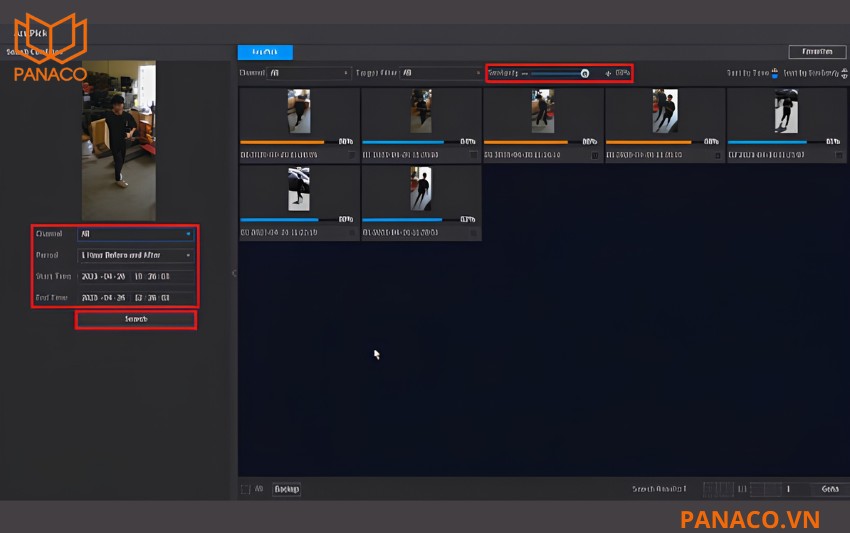The width and height of the screenshot is (850, 533).
Task: Tick the checkbox on the two-people result card
Action: pyautogui.click(x=717, y=156)
